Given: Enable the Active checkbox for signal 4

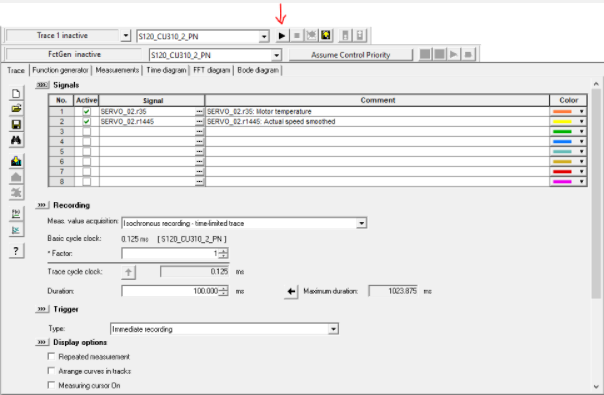Looking at the screenshot, I should (87, 141).
